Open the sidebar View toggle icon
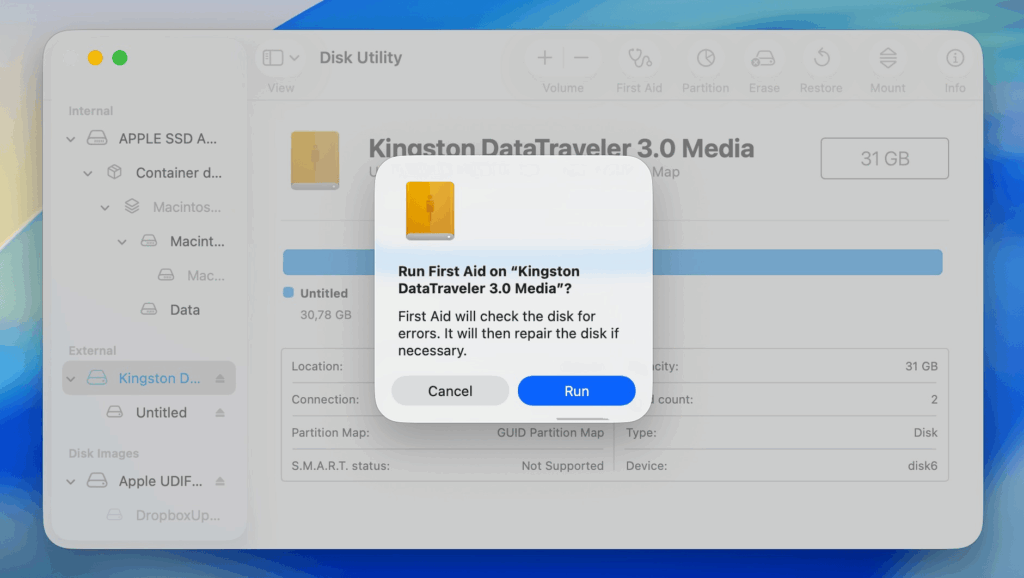 pyautogui.click(x=272, y=57)
